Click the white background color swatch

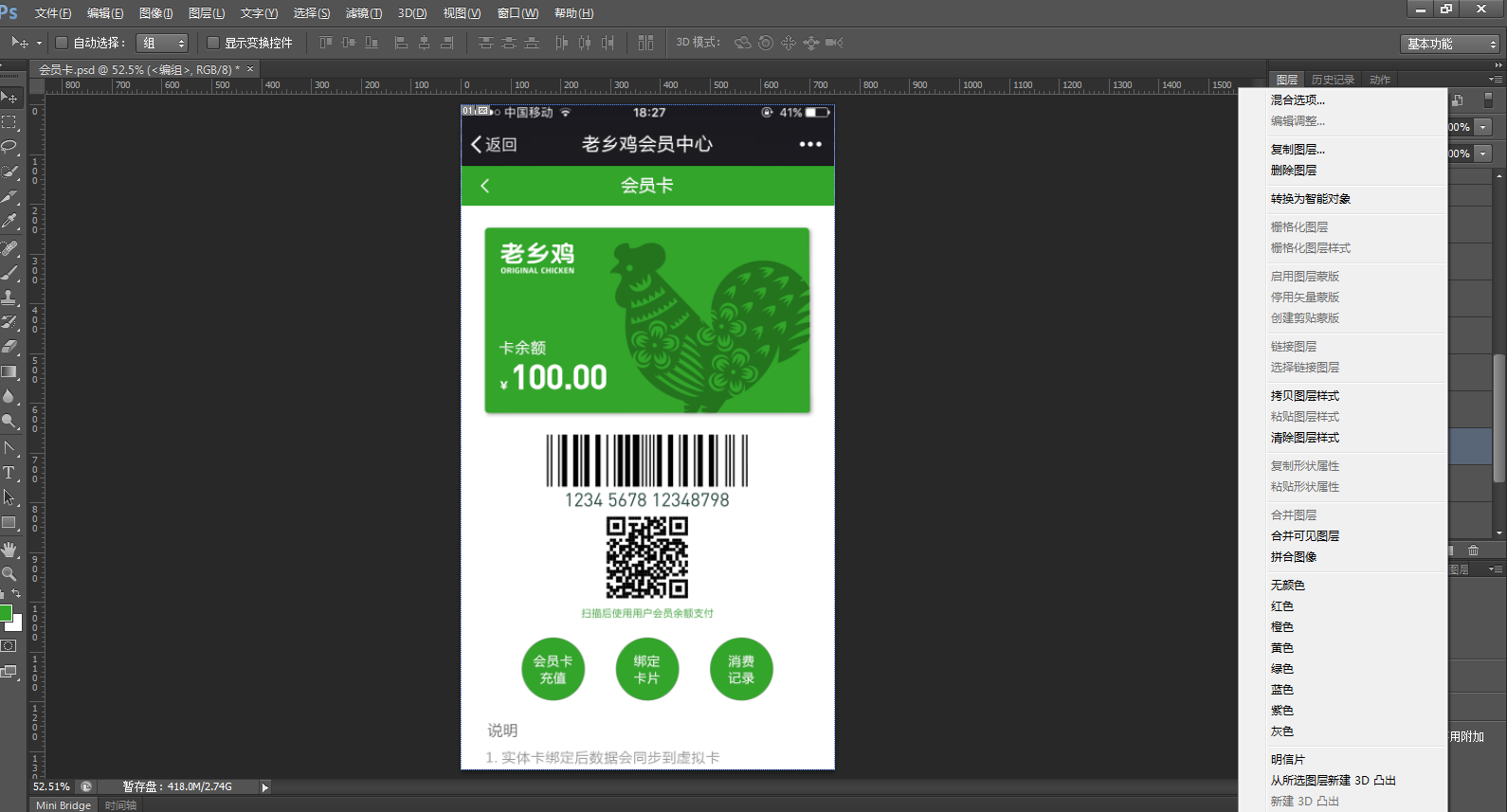coord(17,624)
